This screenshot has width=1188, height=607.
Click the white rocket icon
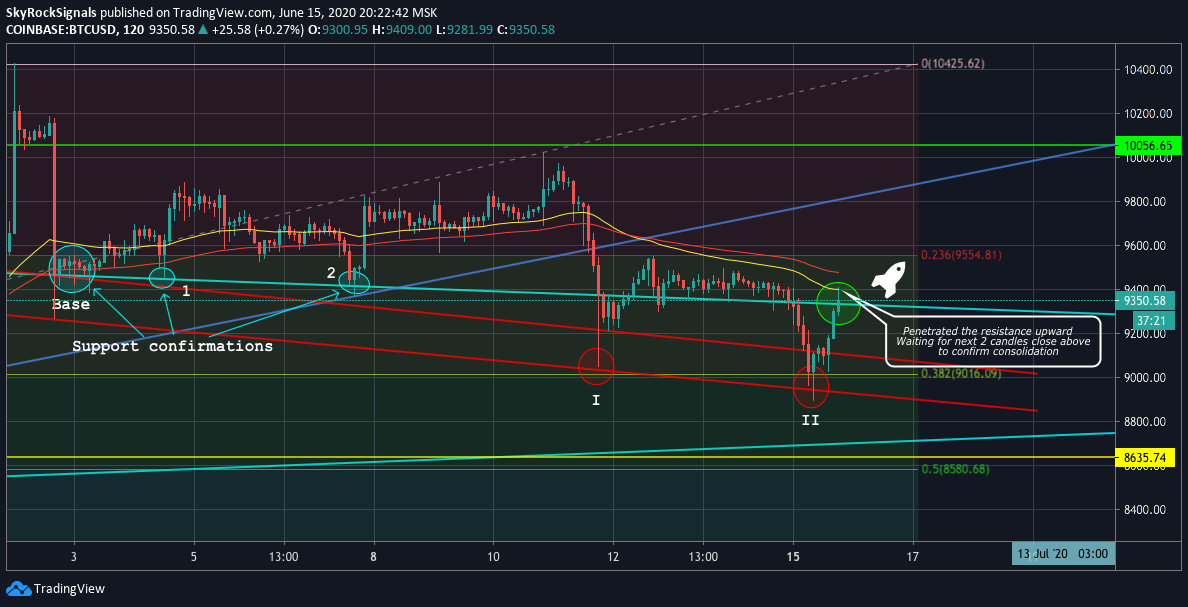[x=889, y=279]
